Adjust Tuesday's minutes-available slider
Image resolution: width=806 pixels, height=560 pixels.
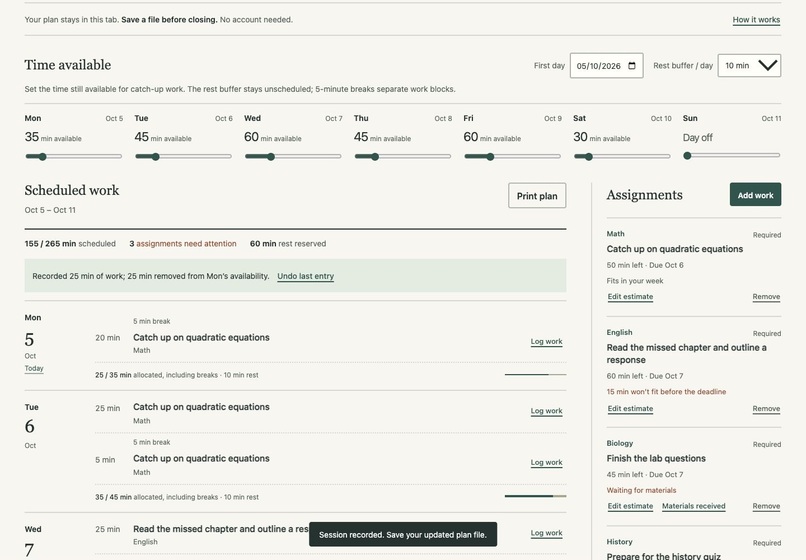pyautogui.click(x=183, y=156)
